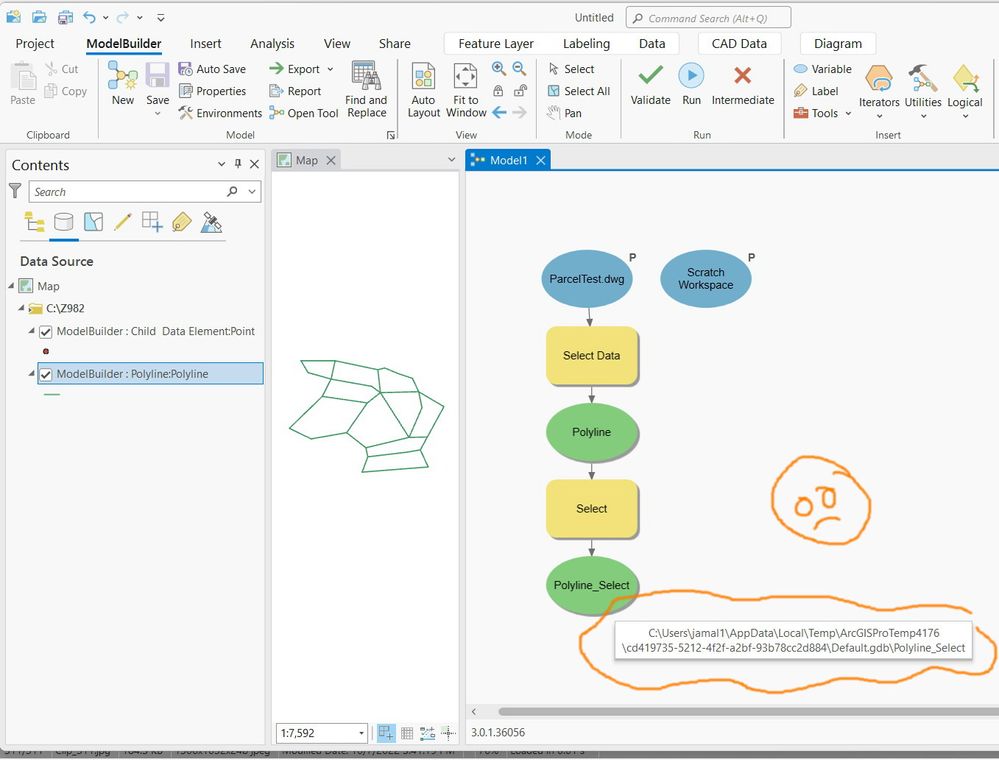The image size is (999, 760).
Task: Switch to the Insert ribbon tab
Action: (205, 43)
